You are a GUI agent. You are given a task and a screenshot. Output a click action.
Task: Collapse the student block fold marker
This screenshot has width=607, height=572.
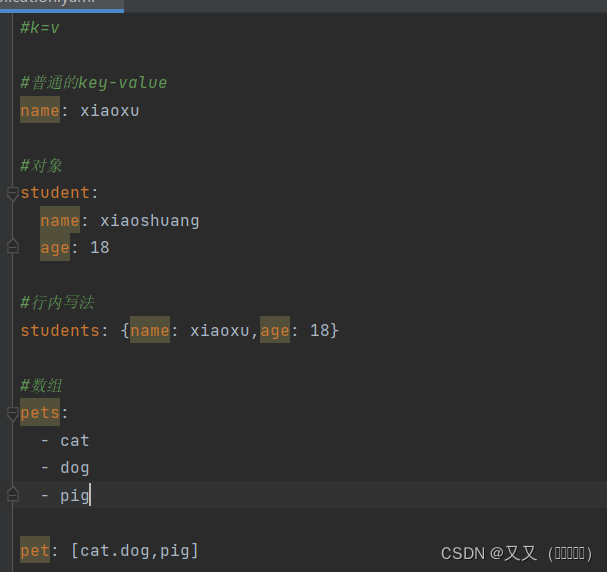12,194
